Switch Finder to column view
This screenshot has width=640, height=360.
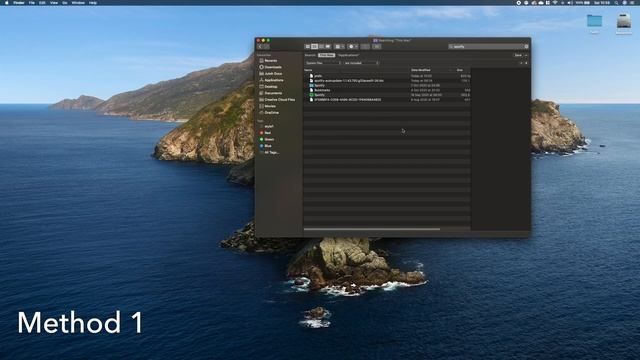[x=321, y=47]
